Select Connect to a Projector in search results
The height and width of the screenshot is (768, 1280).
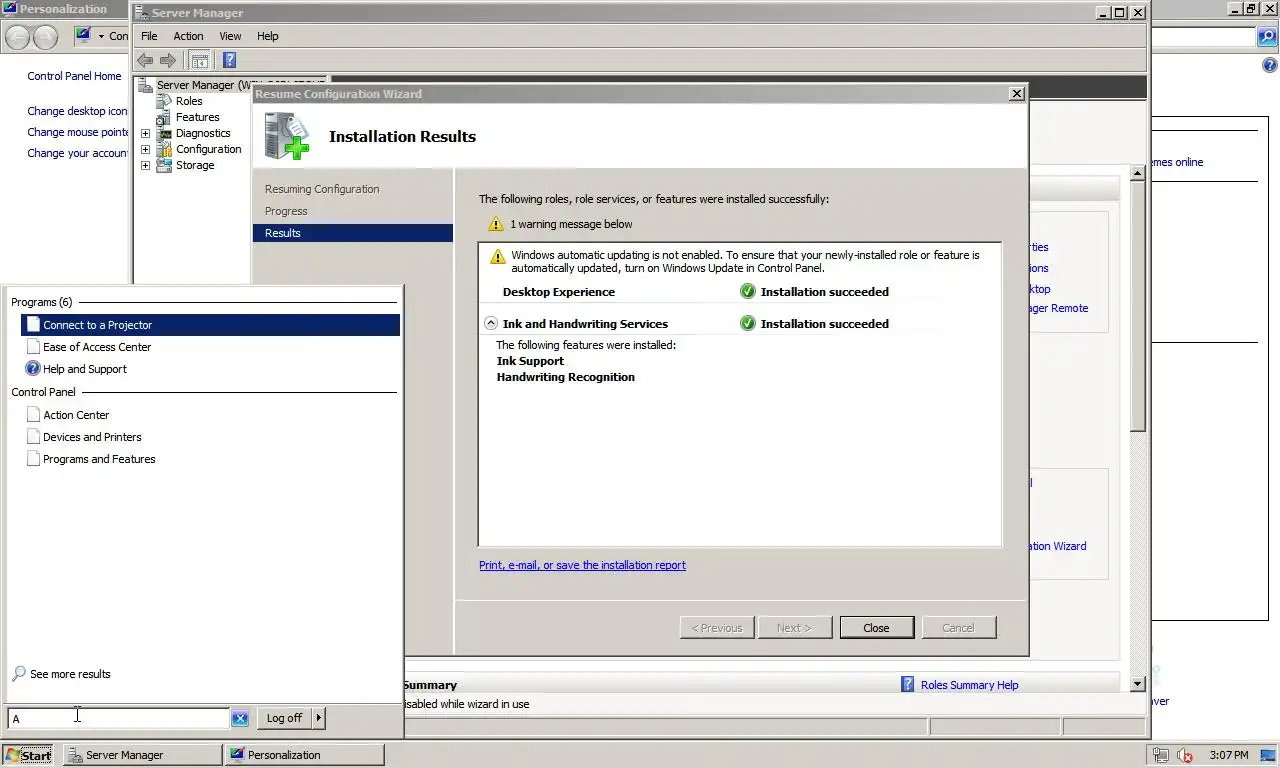(x=210, y=325)
